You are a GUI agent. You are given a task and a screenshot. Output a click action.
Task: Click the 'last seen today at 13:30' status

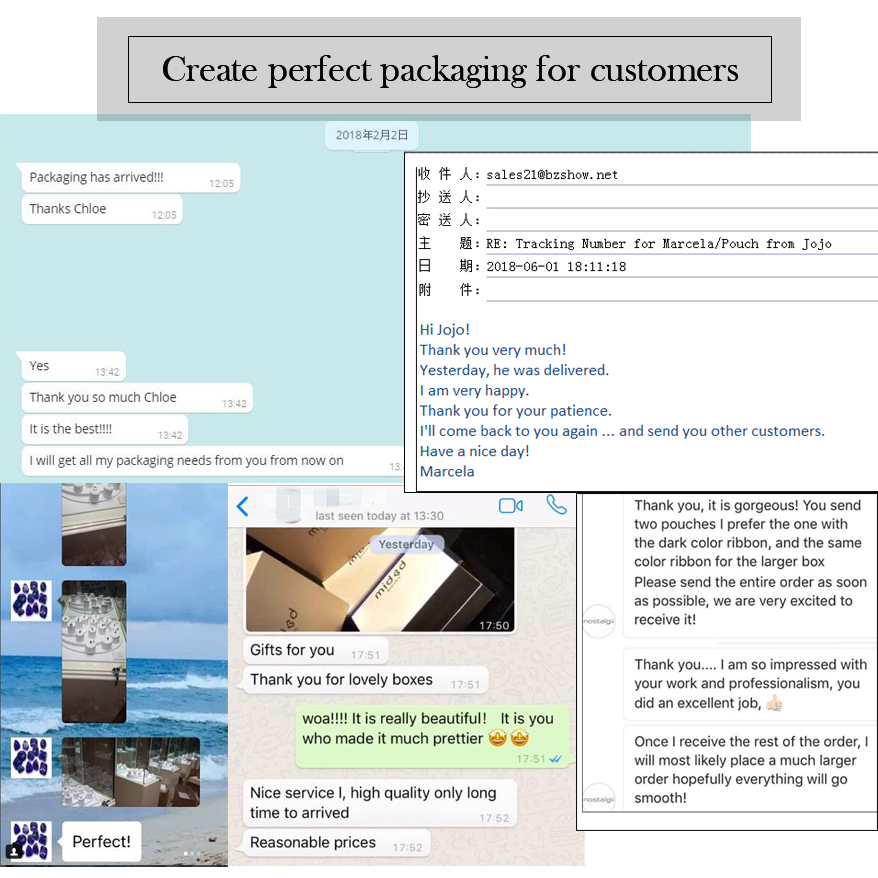pyautogui.click(x=379, y=516)
